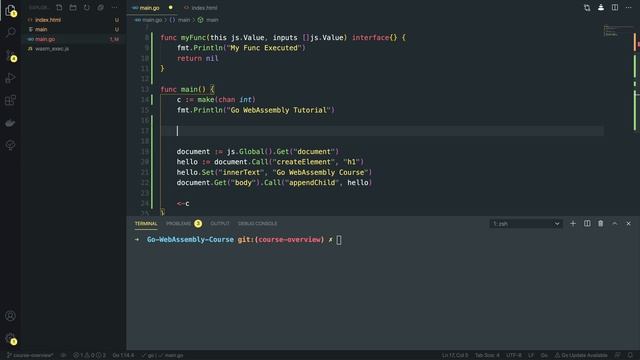Click the Go 1.14.4 version indicator
This screenshot has height=360, width=640.
pos(123,355)
